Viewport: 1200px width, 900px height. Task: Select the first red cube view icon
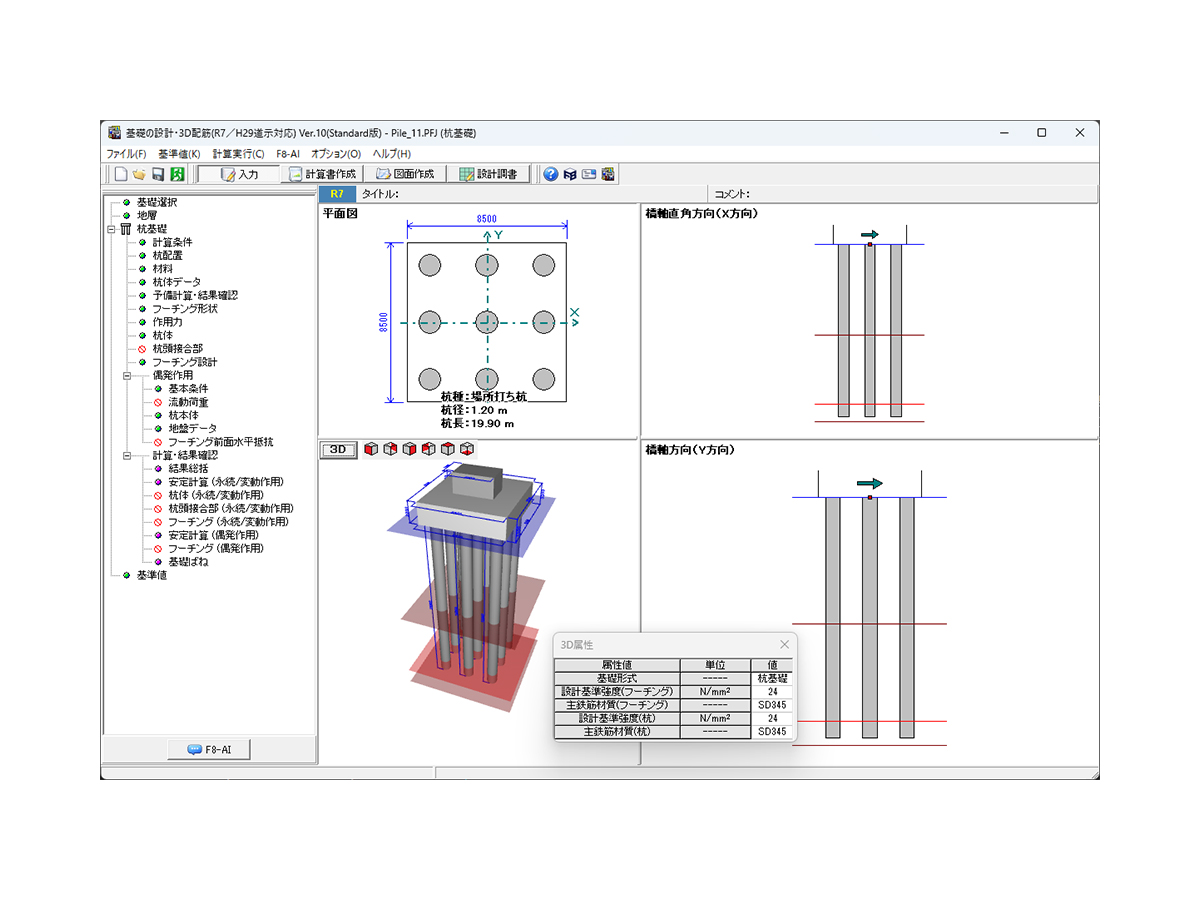pyautogui.click(x=370, y=449)
